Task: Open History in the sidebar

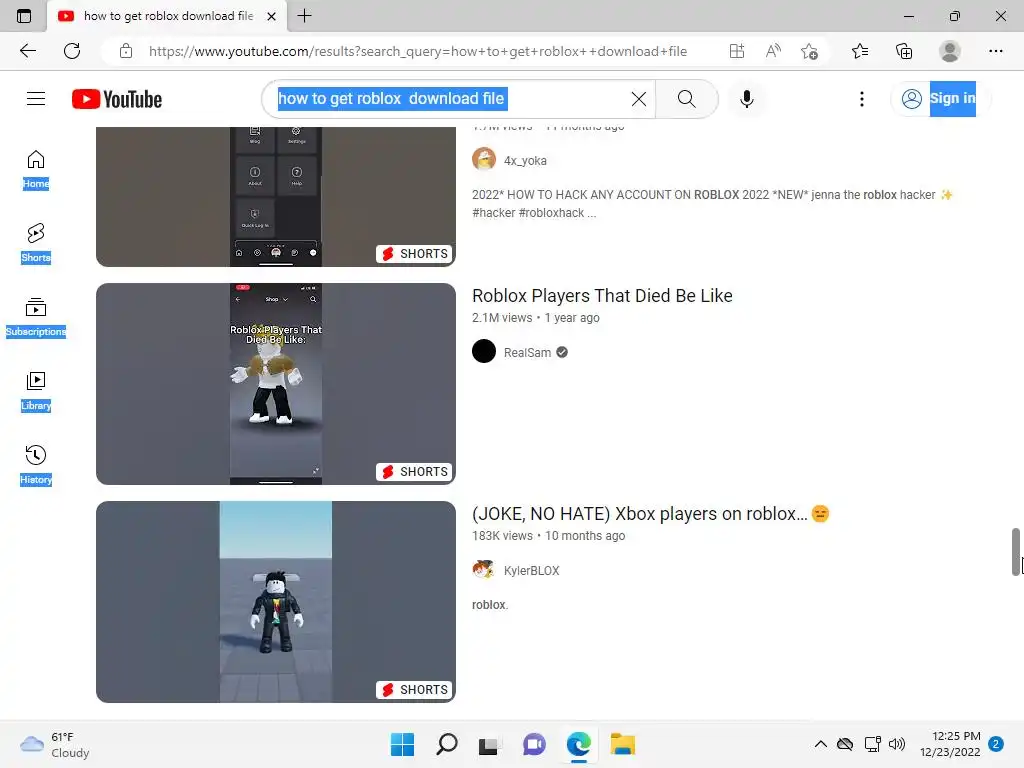Action: pos(36,465)
